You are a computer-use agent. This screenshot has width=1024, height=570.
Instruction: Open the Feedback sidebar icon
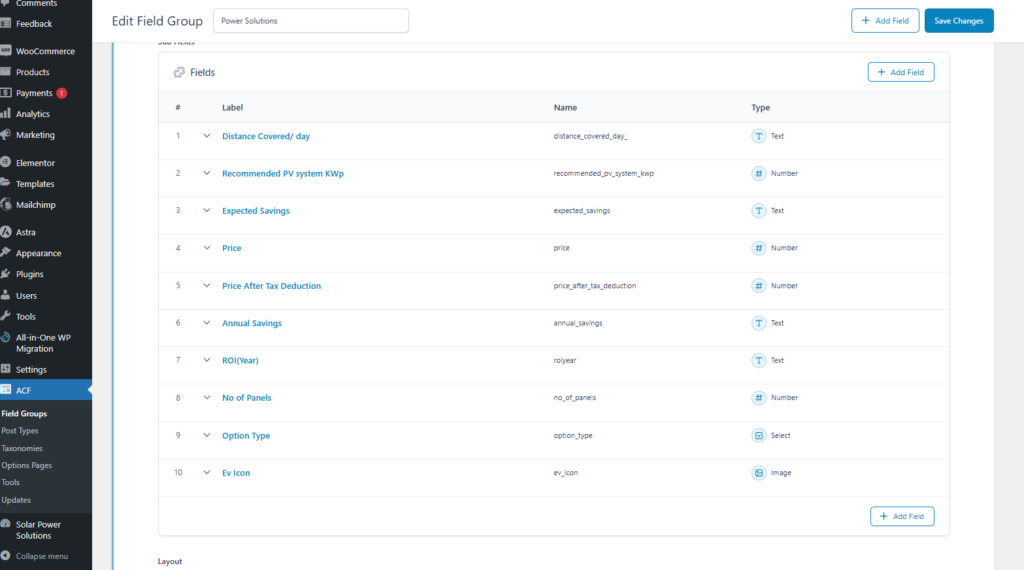(x=6, y=24)
